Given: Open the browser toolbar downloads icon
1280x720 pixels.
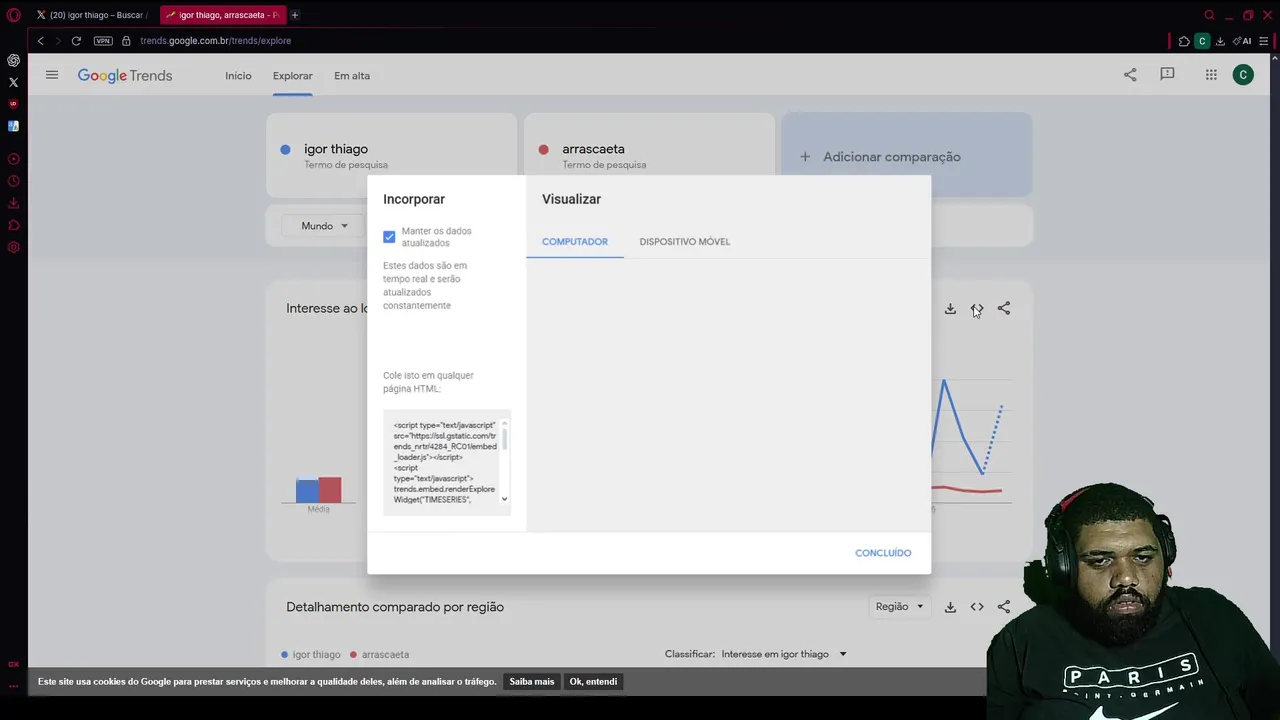Looking at the screenshot, I should [x=1220, y=41].
